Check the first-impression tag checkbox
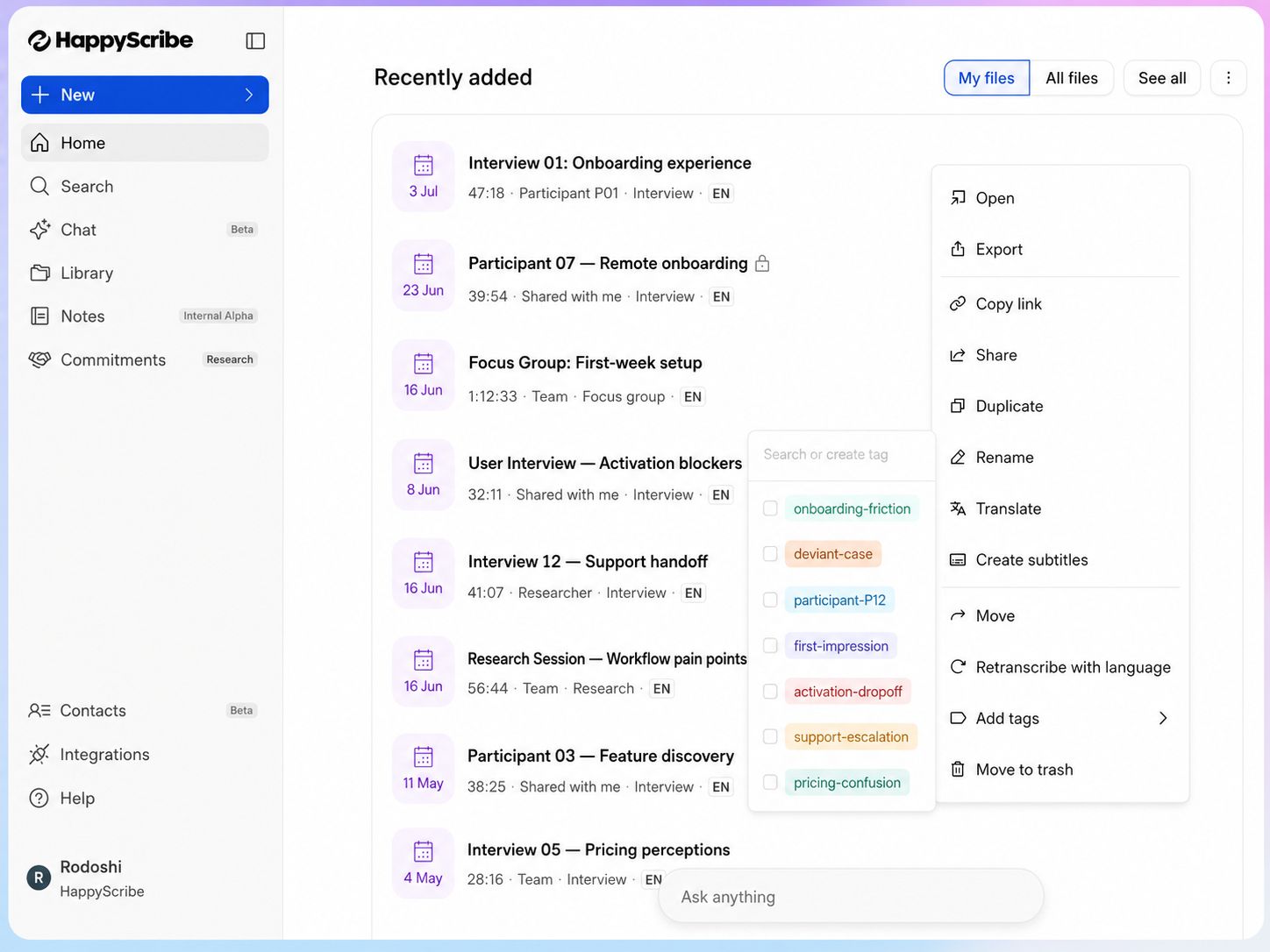This screenshot has width=1270, height=952. [x=770, y=645]
